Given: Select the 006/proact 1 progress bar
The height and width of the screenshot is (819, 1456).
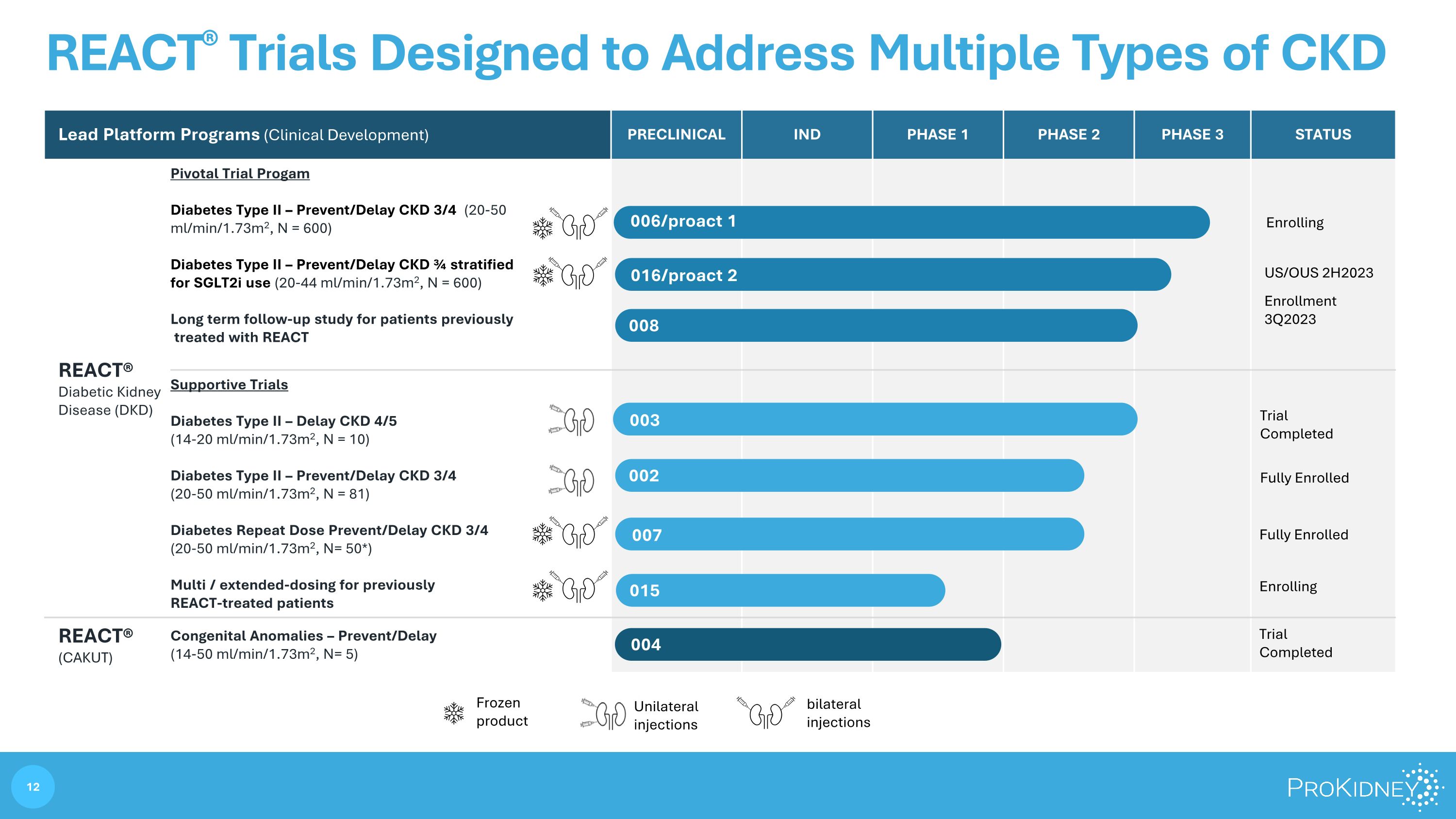Looking at the screenshot, I should pyautogui.click(x=911, y=222).
